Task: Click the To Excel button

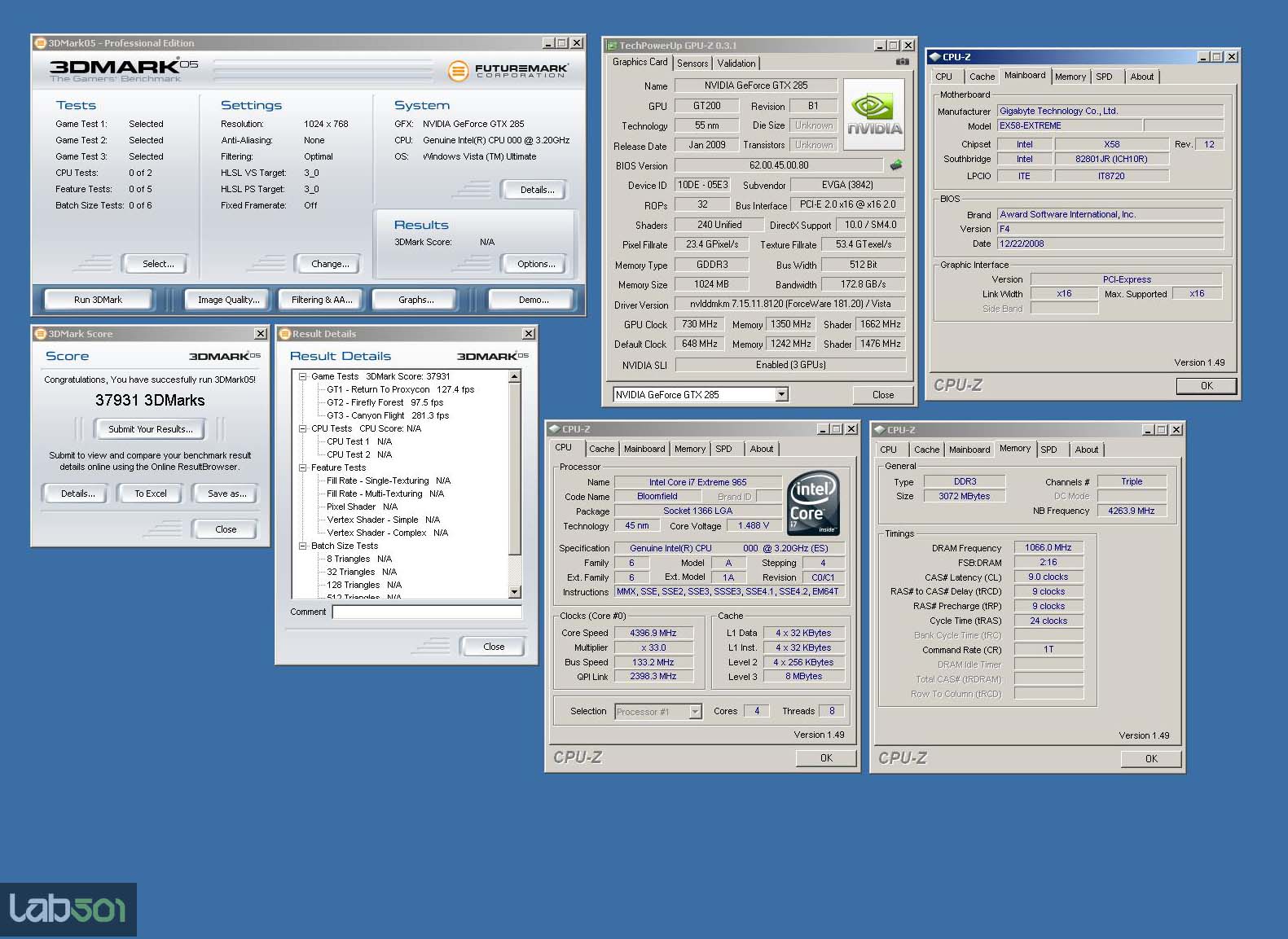Action: pyautogui.click(x=151, y=494)
